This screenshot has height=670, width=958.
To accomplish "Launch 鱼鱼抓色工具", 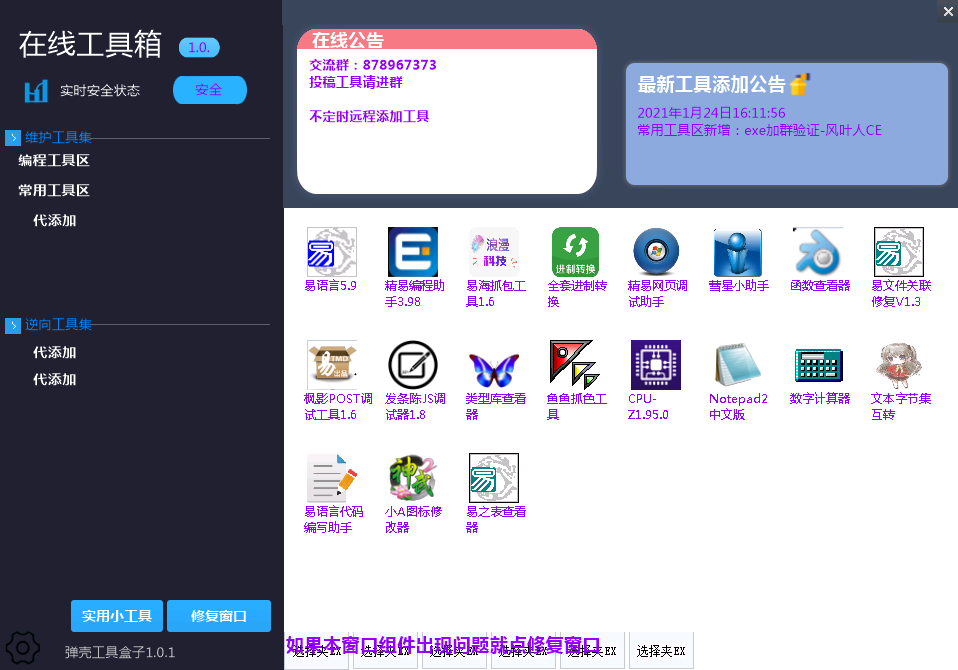I will click(x=575, y=365).
